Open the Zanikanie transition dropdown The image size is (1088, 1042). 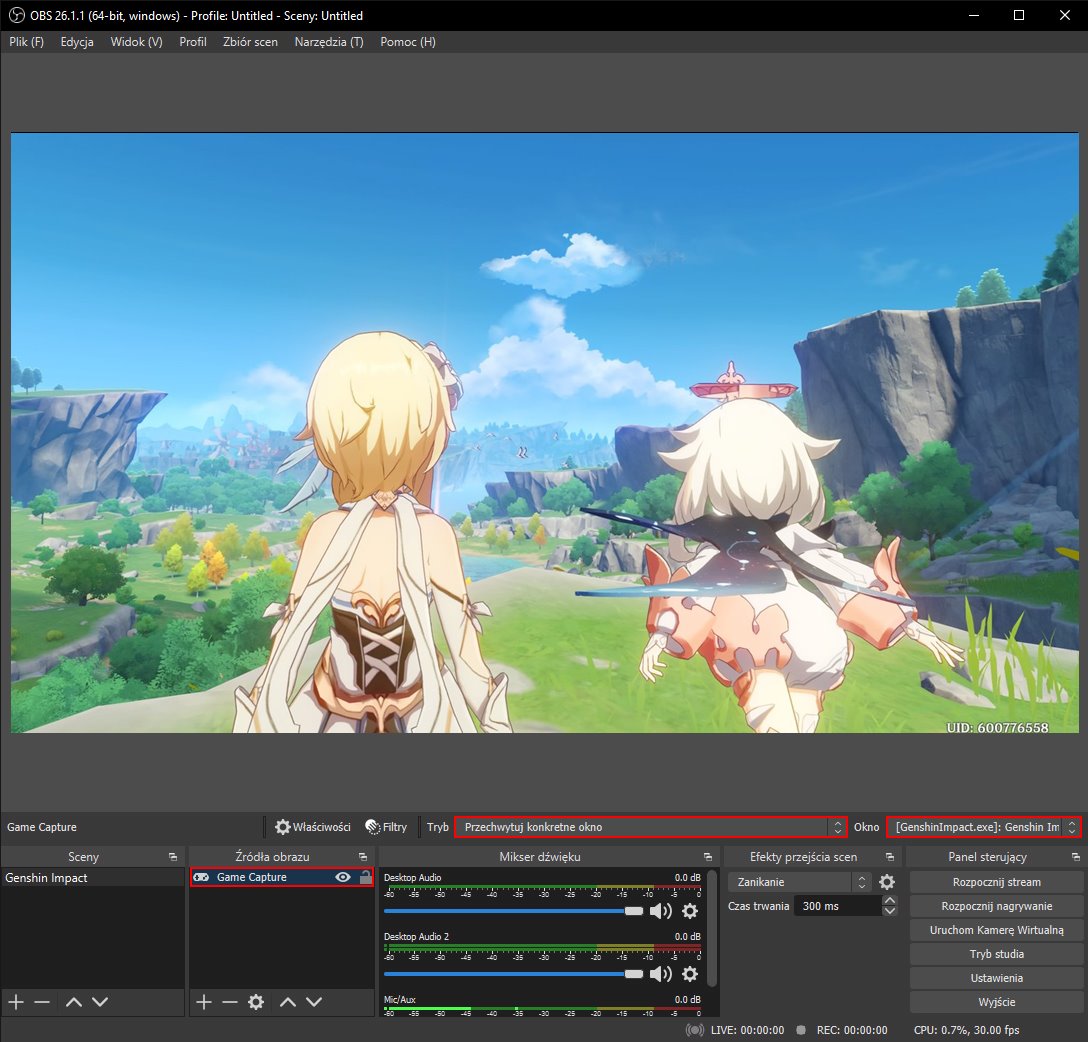pos(799,882)
